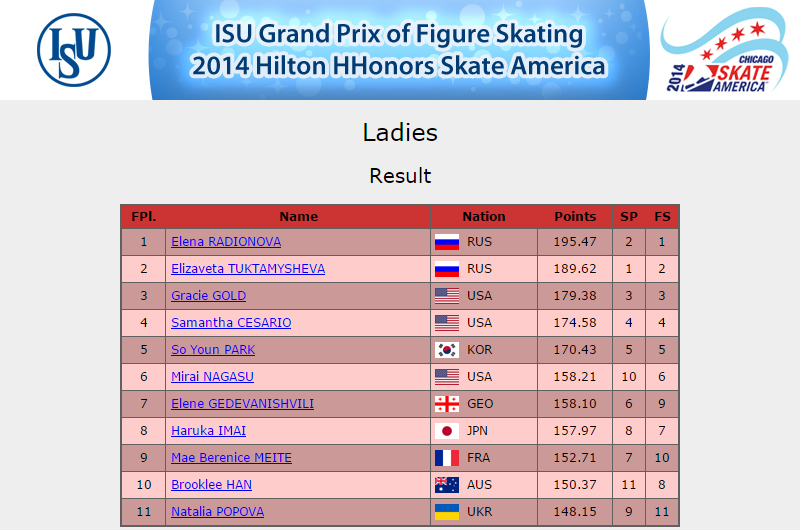This screenshot has width=800, height=530.
Task: Open So Youn PARK's link
Action: tap(213, 350)
